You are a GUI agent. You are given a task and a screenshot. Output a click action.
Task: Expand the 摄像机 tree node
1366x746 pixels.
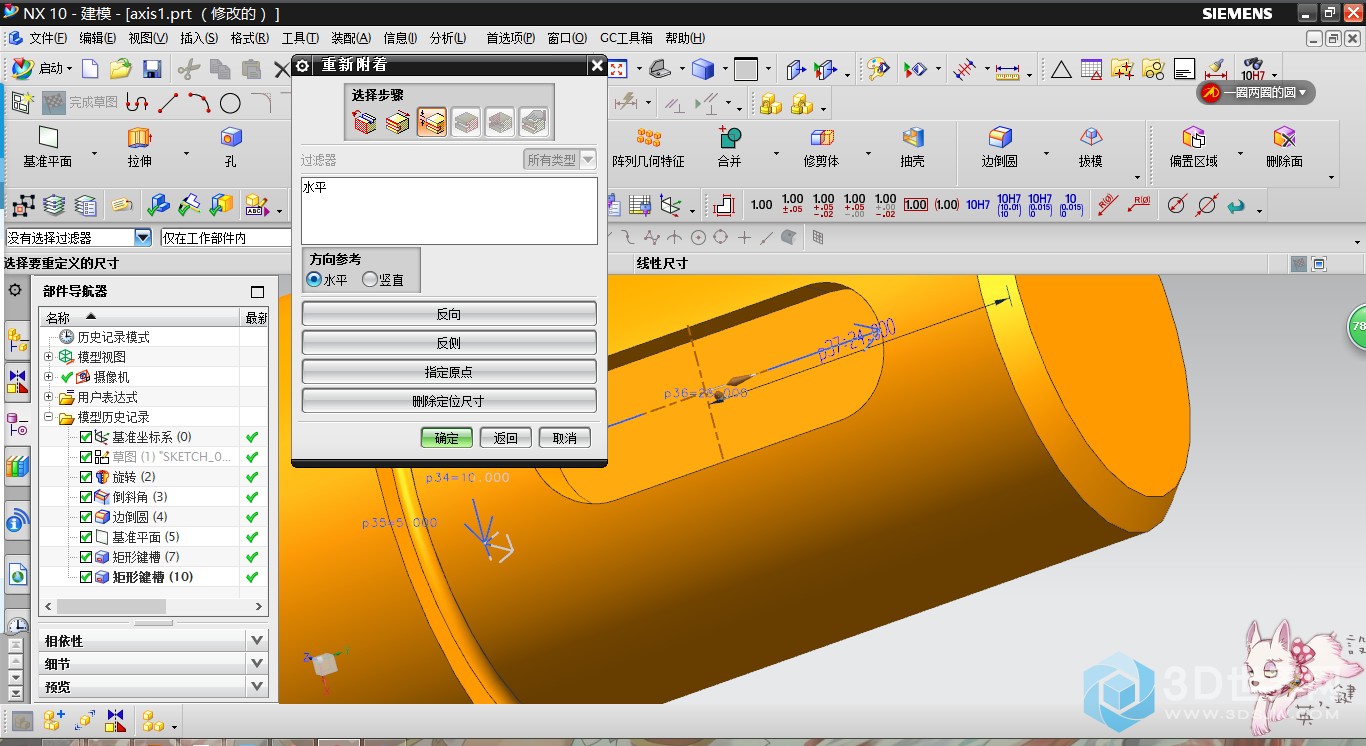click(x=49, y=377)
